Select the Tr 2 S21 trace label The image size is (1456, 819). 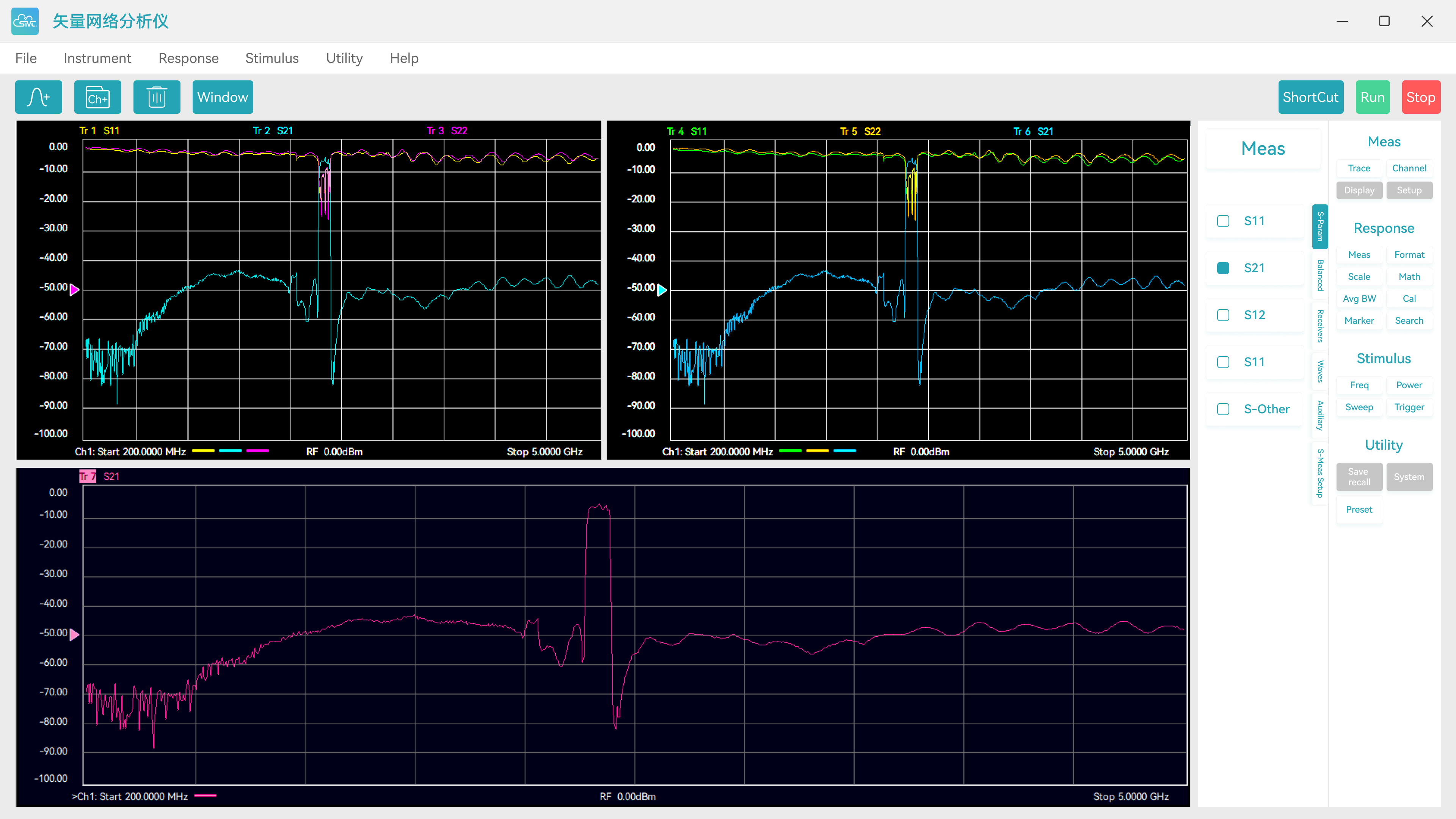click(x=273, y=130)
